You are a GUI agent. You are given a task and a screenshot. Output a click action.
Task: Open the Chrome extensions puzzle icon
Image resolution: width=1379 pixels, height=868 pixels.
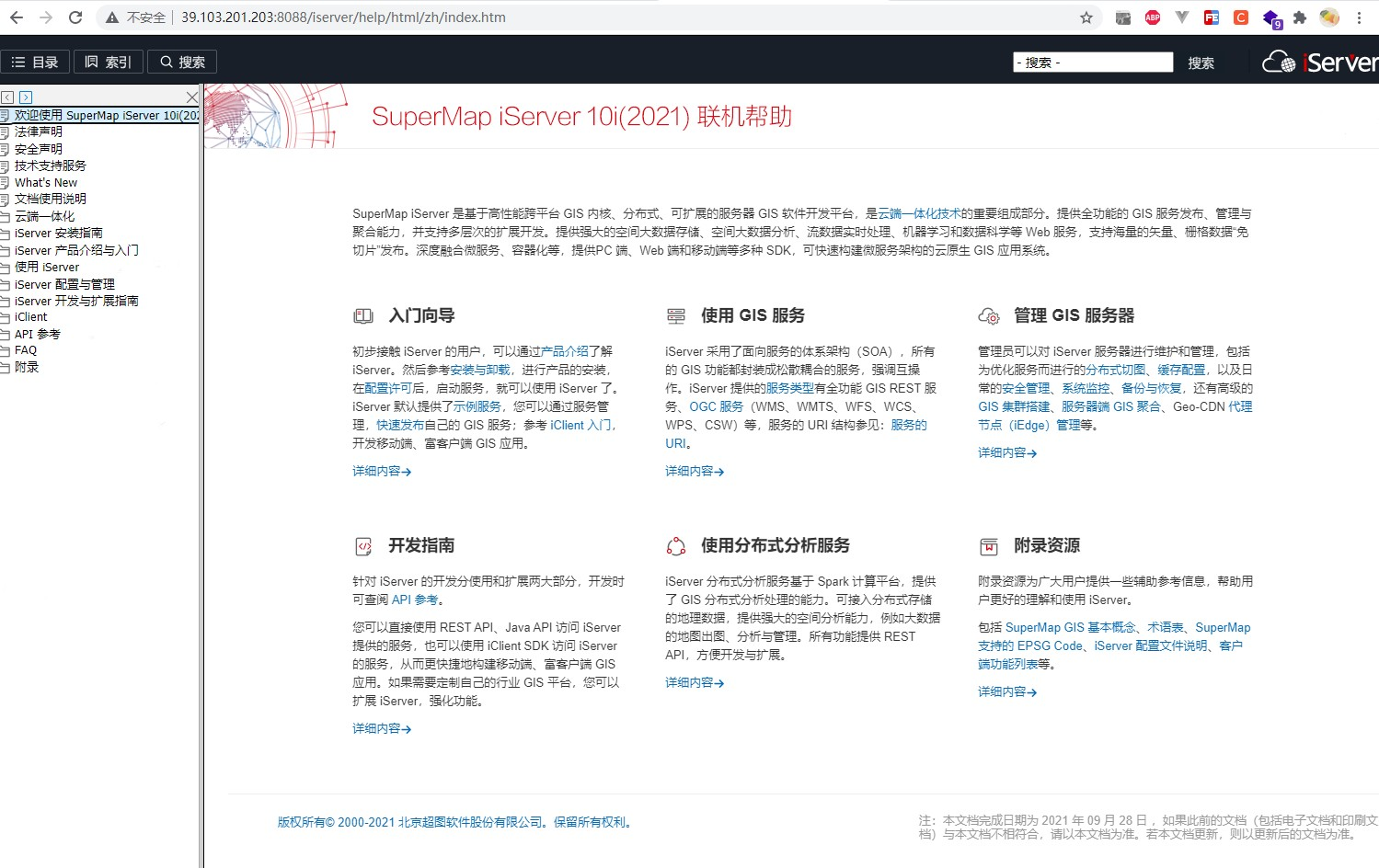click(x=1300, y=17)
